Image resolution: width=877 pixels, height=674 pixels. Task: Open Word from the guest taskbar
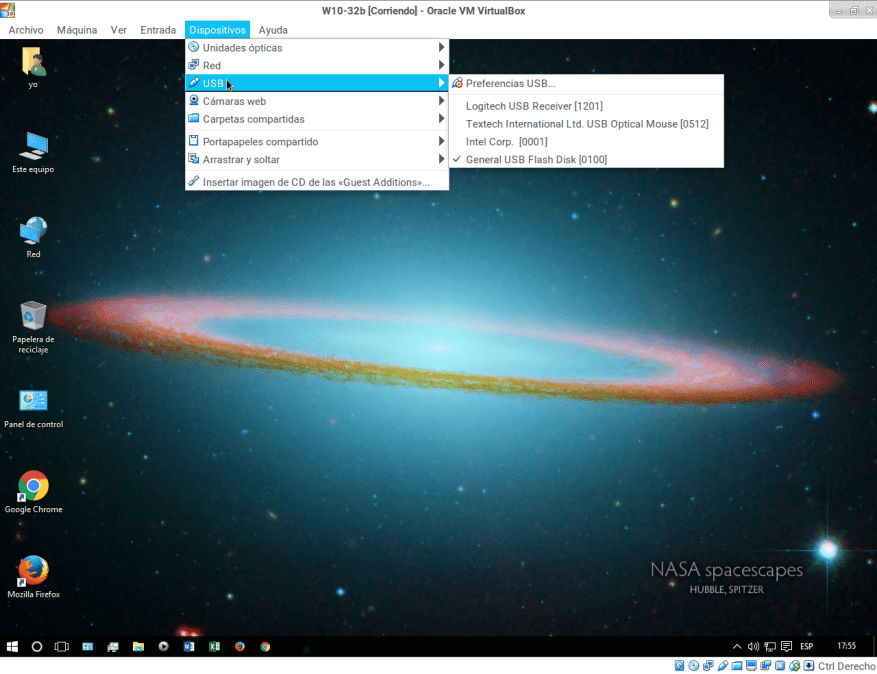pos(188,647)
